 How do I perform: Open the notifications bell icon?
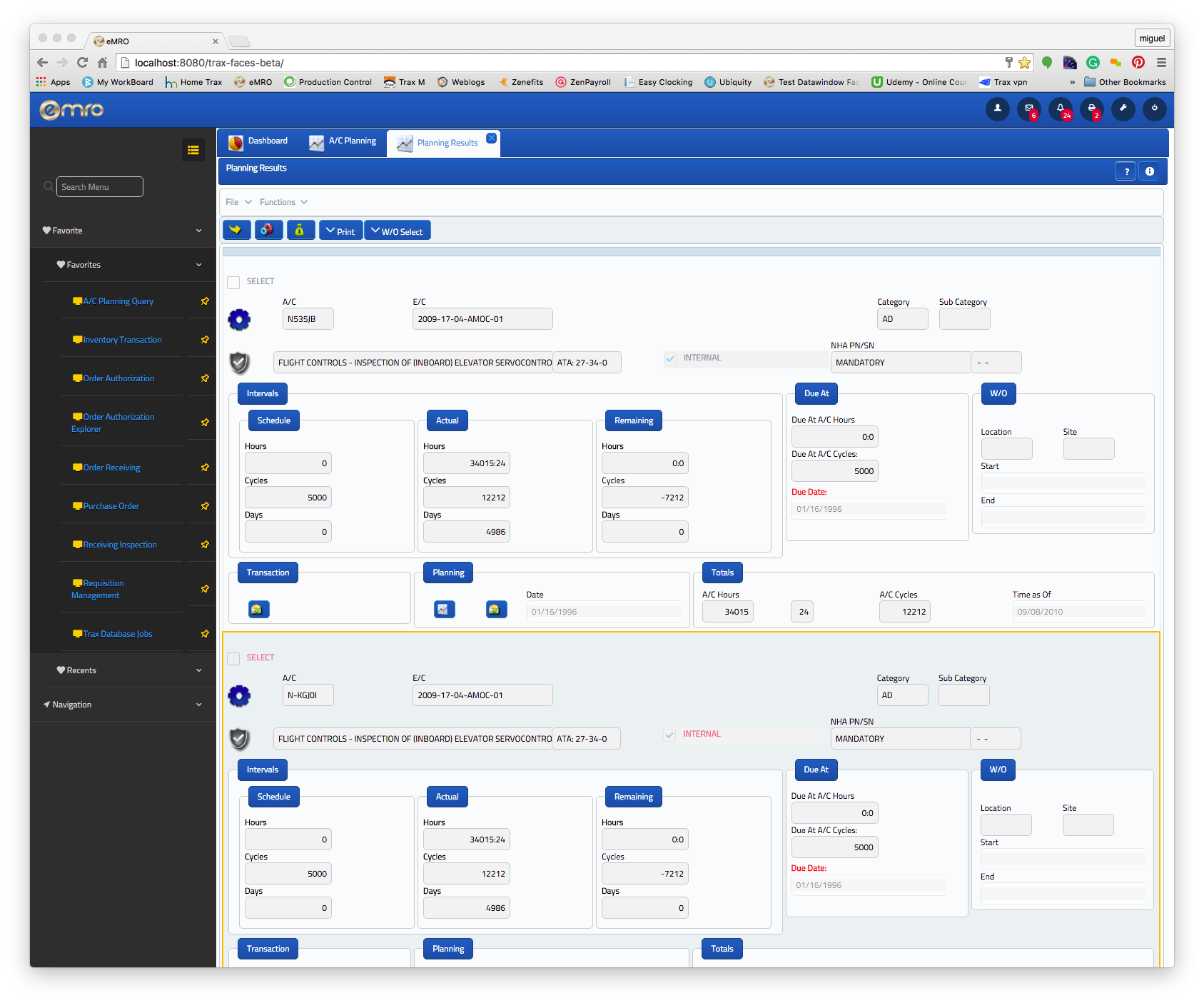(x=1061, y=109)
